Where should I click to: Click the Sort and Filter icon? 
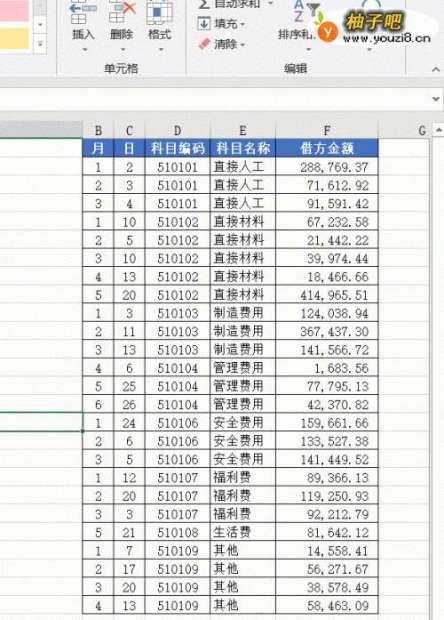(307, 12)
